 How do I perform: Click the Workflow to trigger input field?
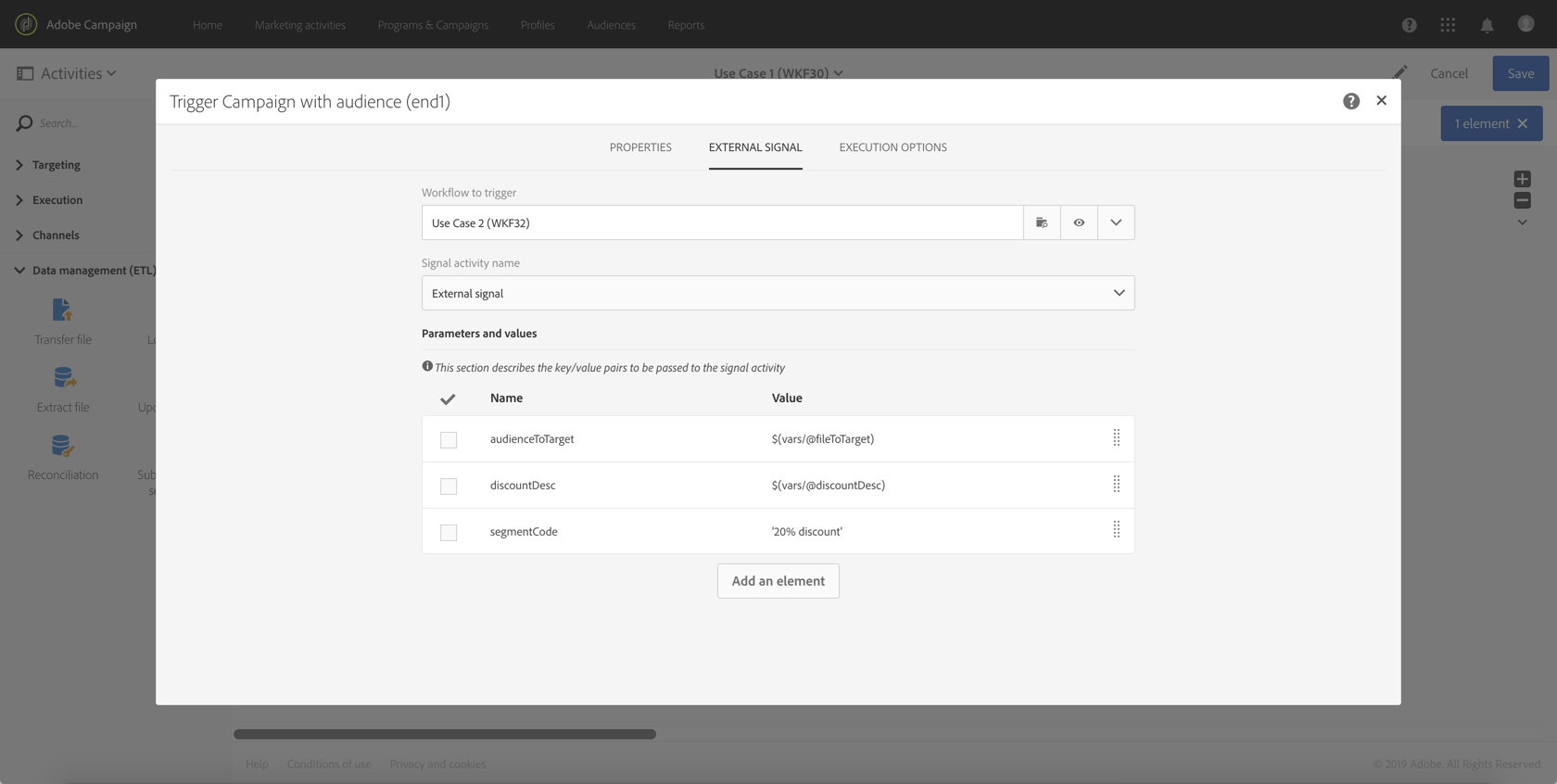tap(722, 222)
